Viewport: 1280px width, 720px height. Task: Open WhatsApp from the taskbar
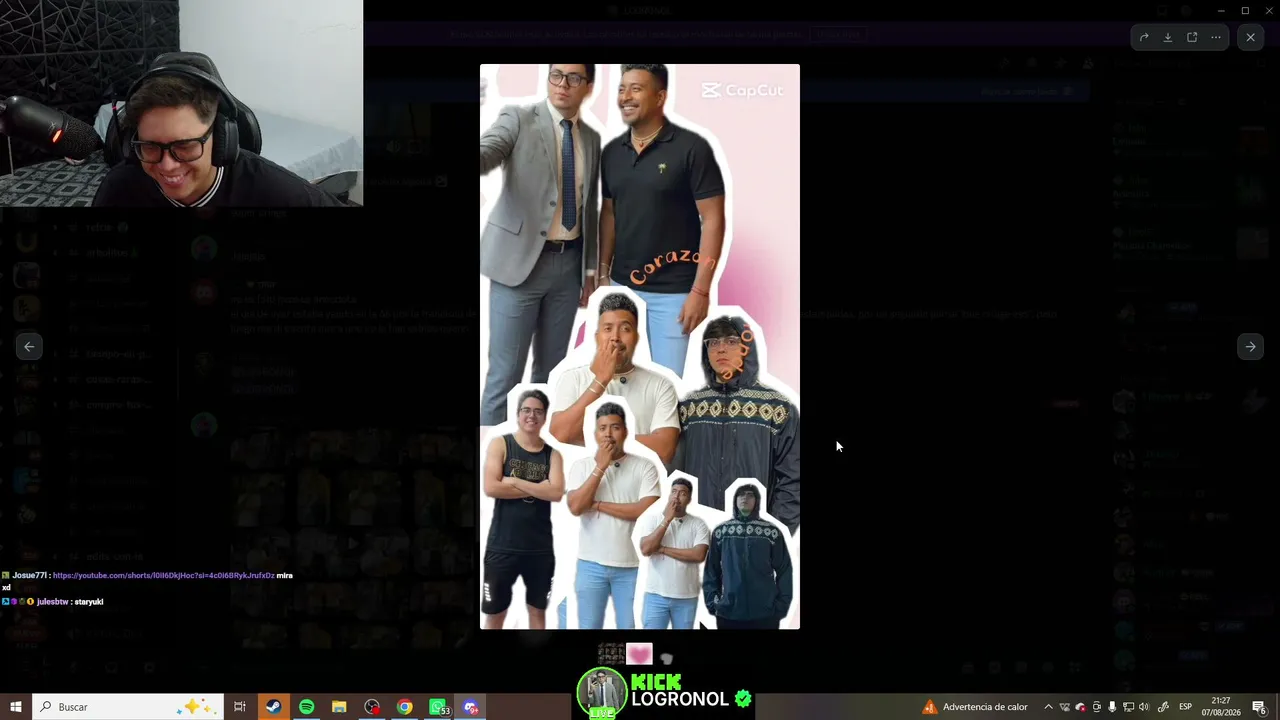(x=438, y=707)
